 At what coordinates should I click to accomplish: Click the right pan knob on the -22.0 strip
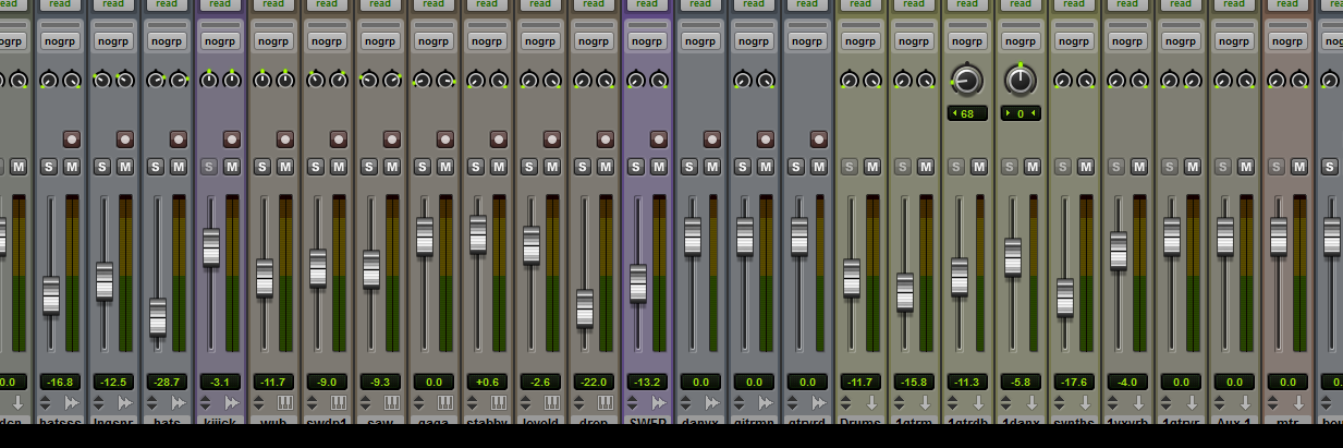click(605, 80)
